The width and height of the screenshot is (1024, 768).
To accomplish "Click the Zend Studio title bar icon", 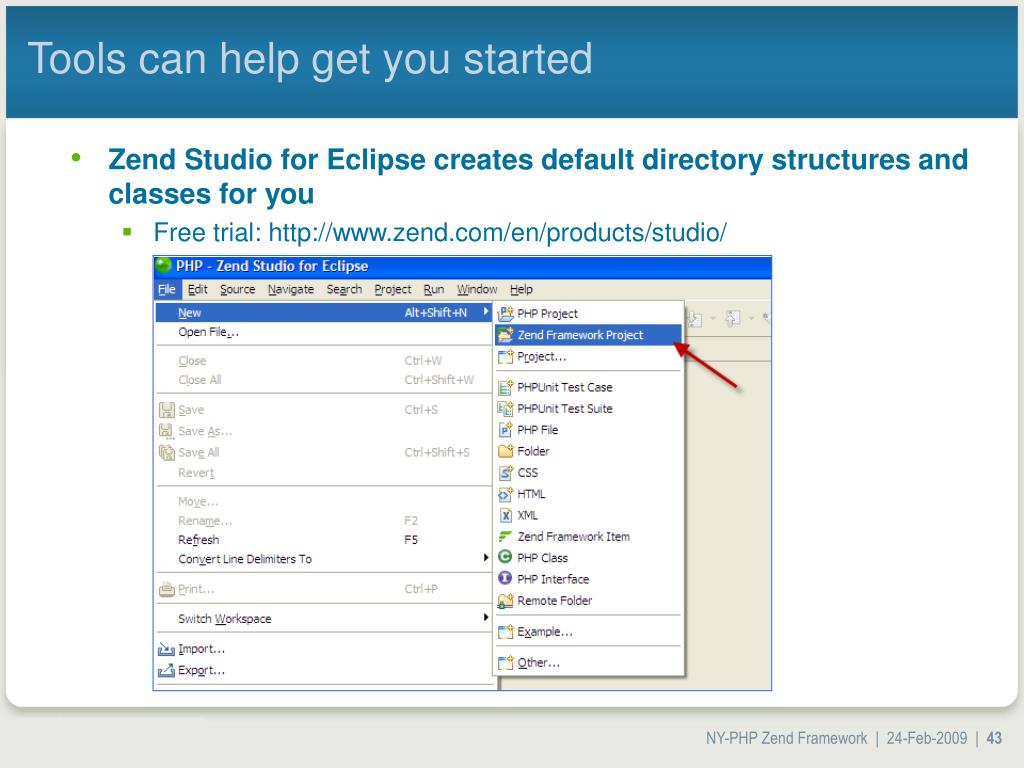I will tap(163, 266).
